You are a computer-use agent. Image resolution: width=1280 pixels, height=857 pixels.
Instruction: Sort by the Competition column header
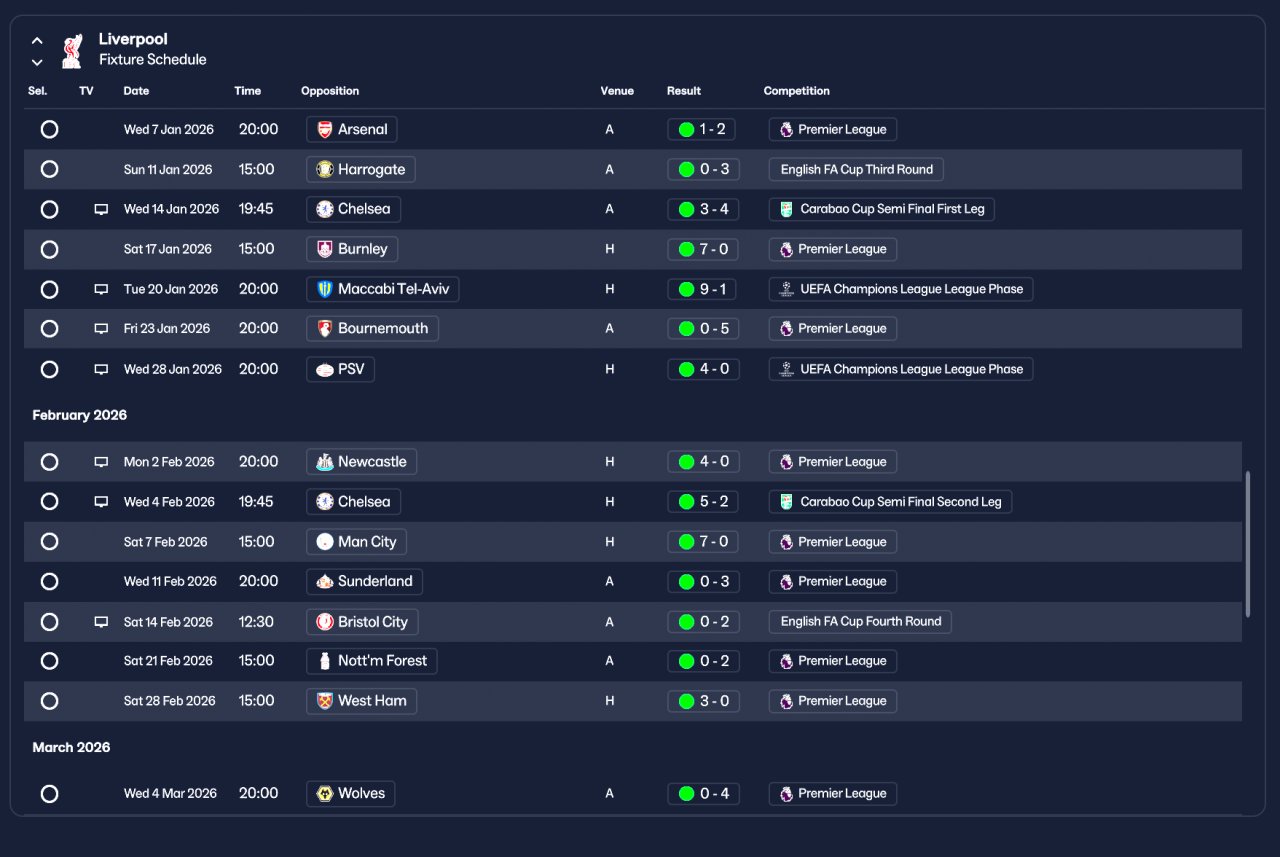pos(797,91)
